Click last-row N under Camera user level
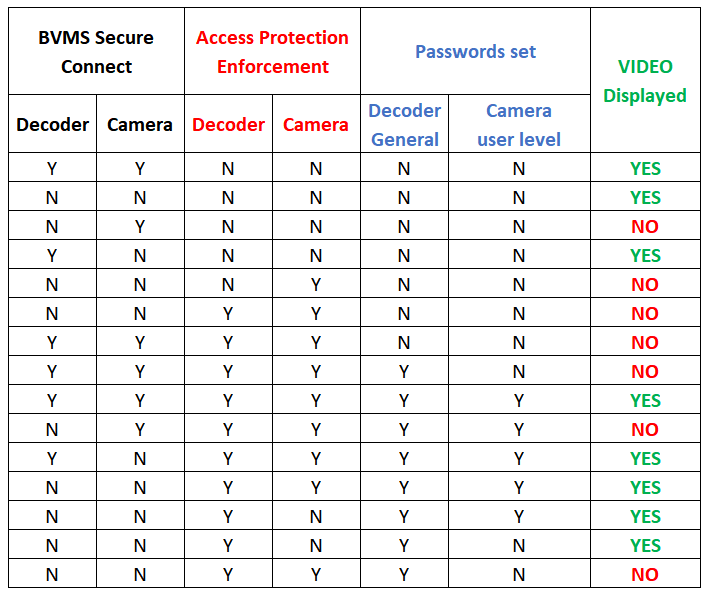 [x=519, y=574]
